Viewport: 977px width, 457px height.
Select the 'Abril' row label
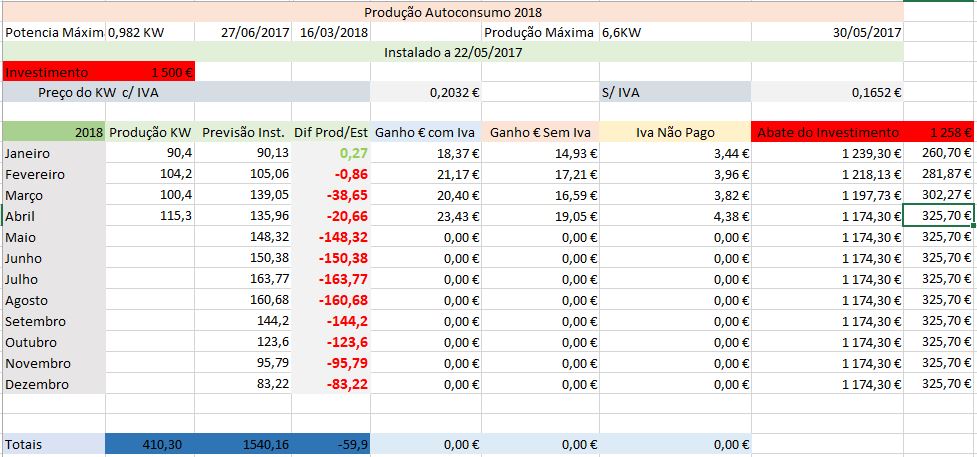click(x=54, y=216)
